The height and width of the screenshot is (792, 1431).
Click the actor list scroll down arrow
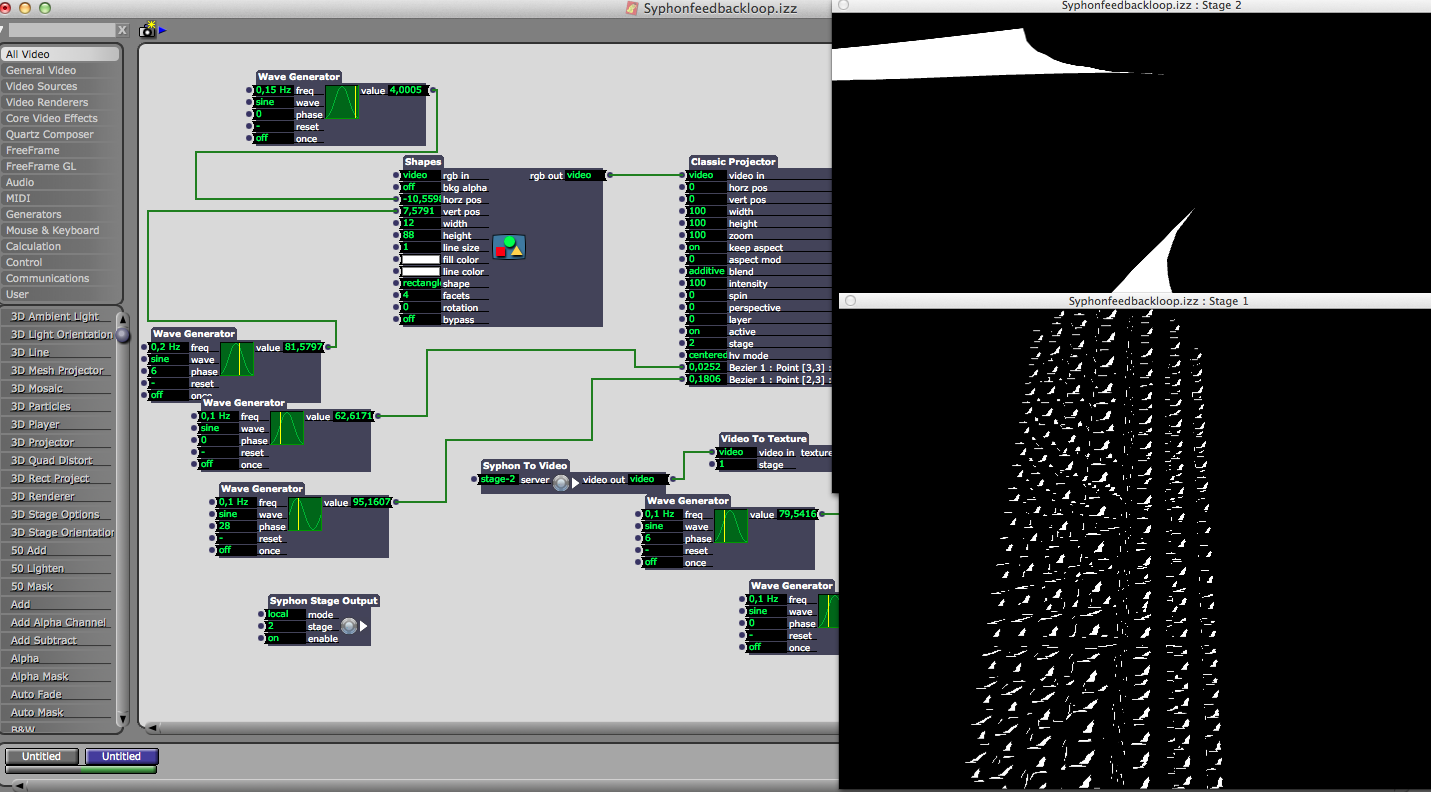click(123, 718)
